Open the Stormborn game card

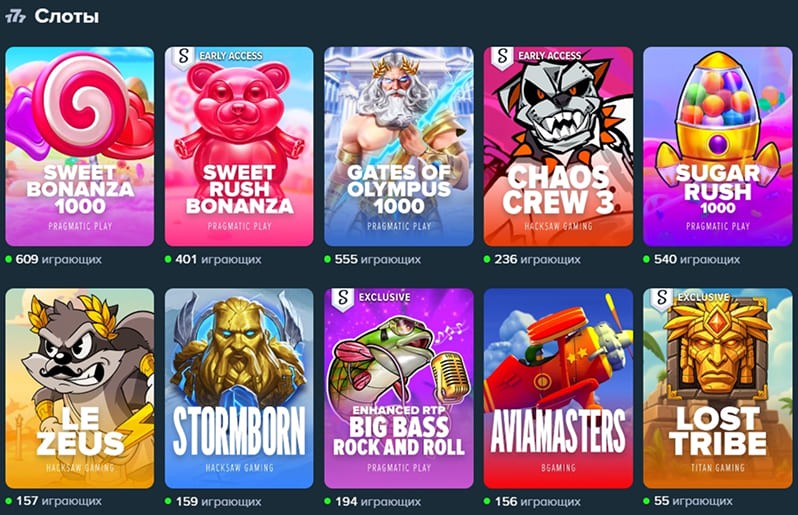point(239,388)
